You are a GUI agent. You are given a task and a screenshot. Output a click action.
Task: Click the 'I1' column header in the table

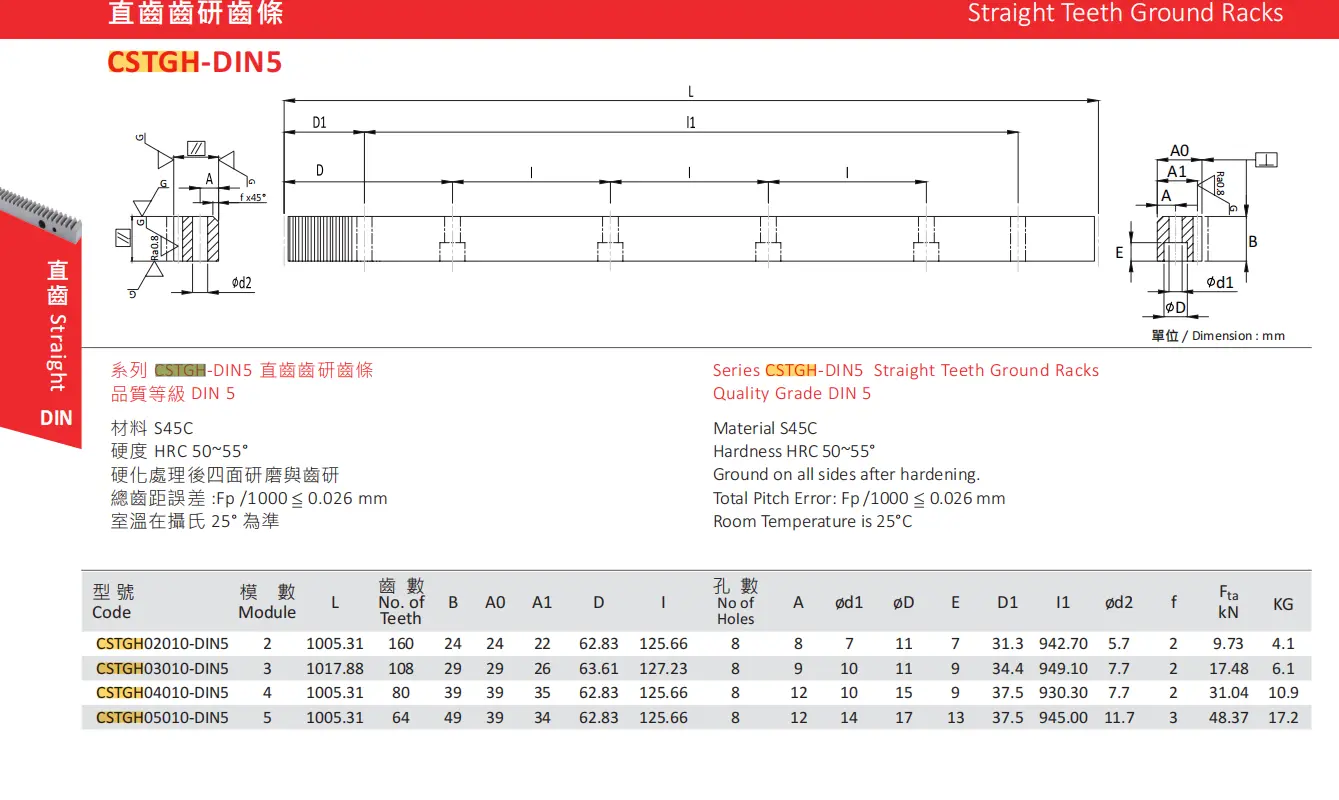(1062, 603)
